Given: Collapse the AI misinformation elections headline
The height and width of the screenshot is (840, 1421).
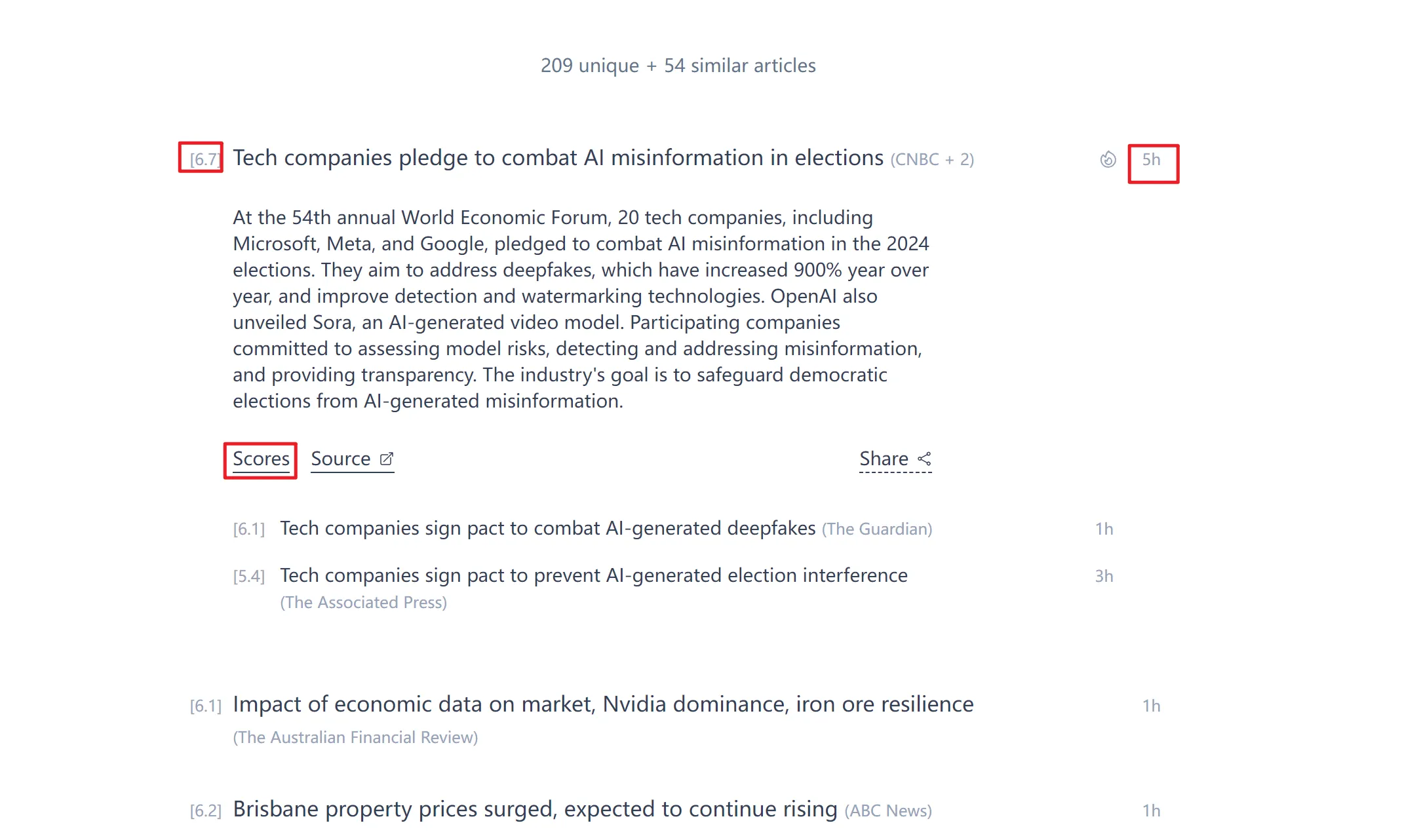Looking at the screenshot, I should [x=558, y=158].
